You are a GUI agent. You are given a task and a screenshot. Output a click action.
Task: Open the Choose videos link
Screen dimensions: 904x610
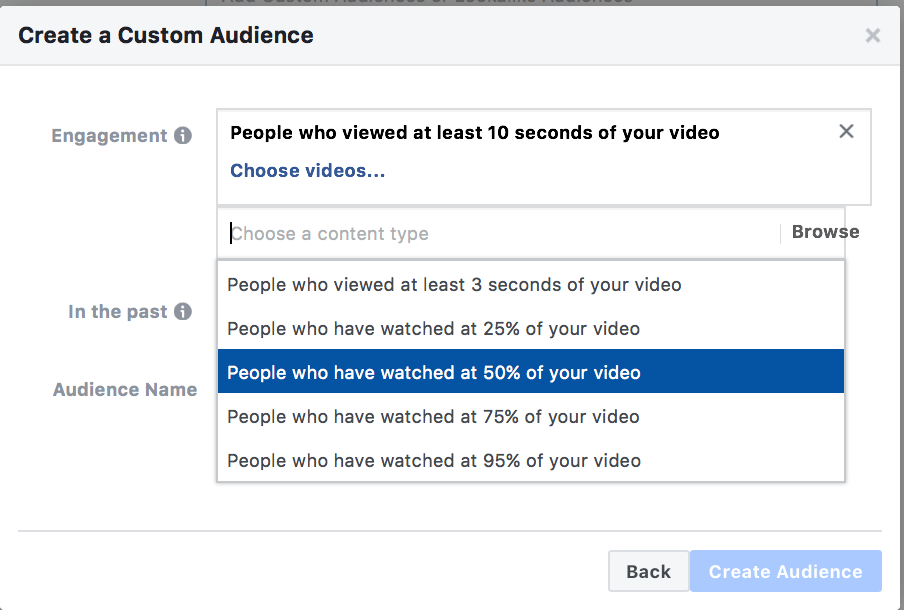[307, 171]
